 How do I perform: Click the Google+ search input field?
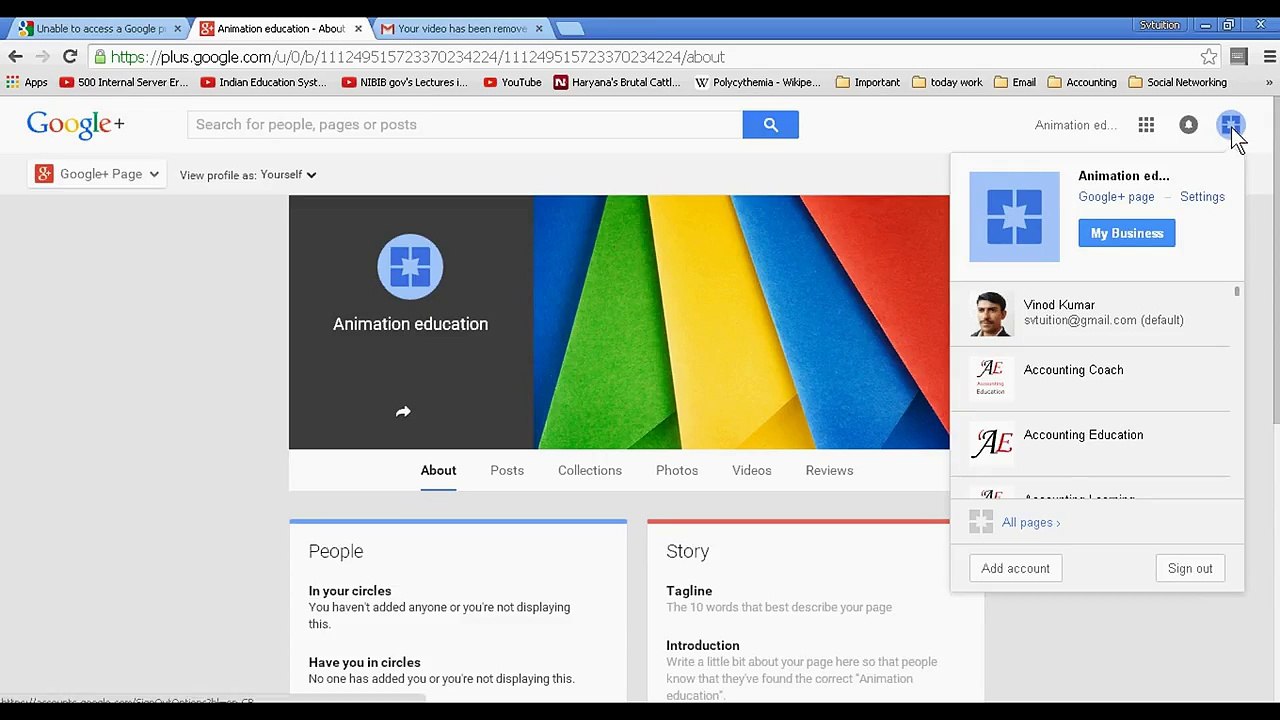click(x=465, y=124)
